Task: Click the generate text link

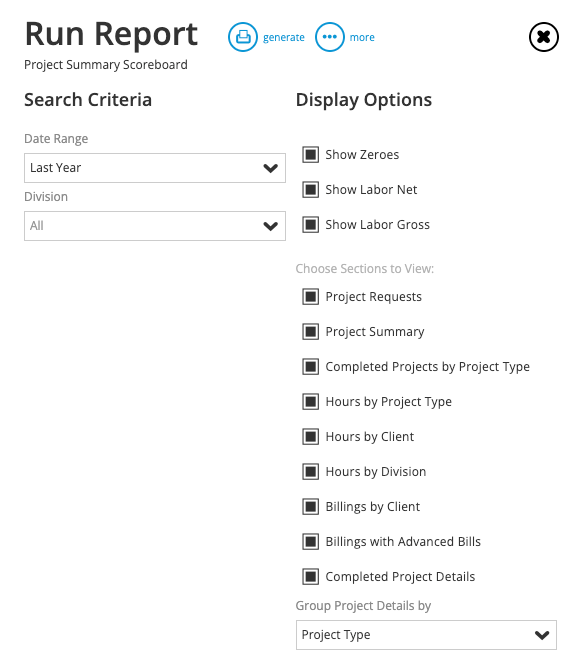Action: [284, 38]
